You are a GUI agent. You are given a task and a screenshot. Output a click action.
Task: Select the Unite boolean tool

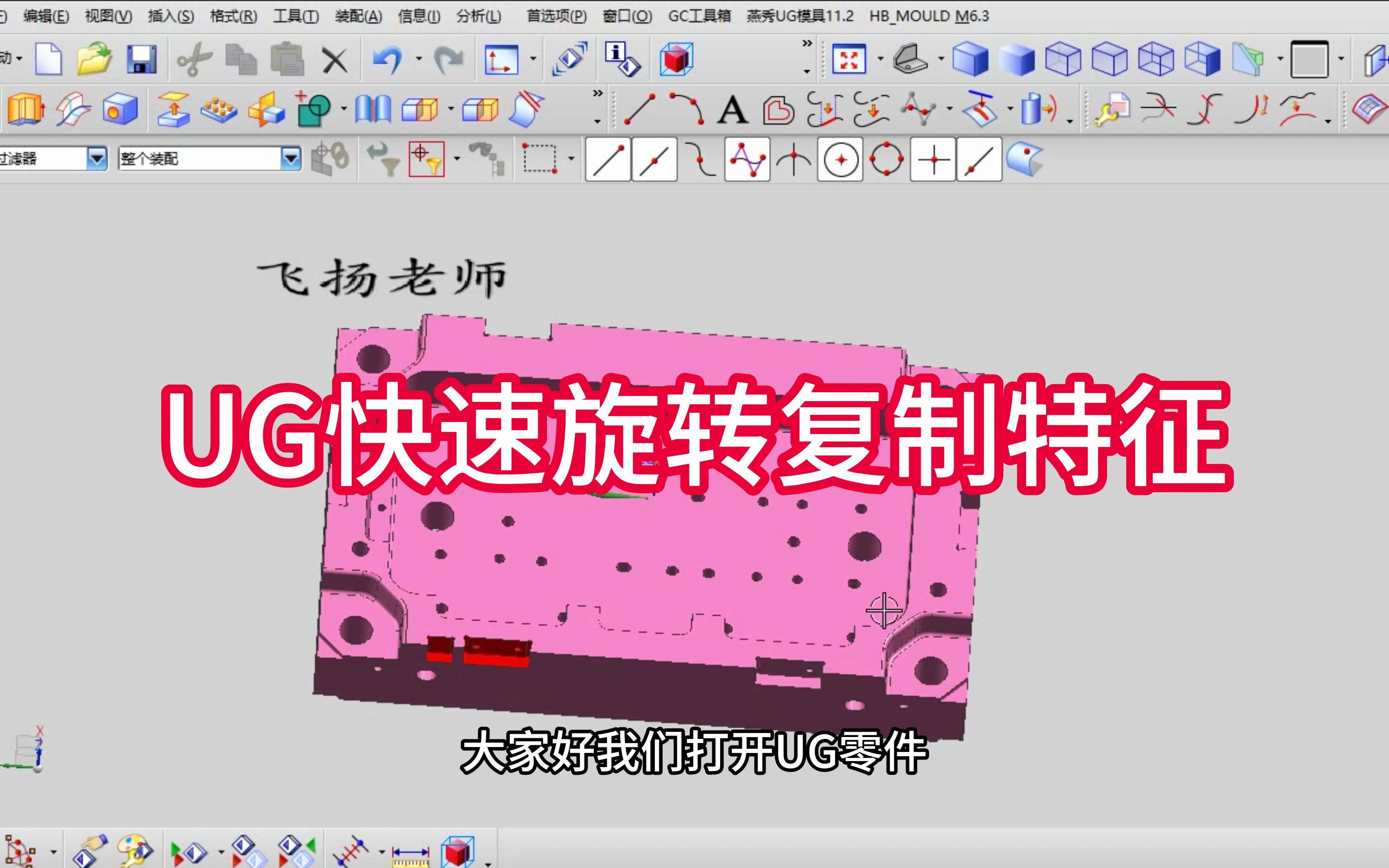[x=313, y=109]
